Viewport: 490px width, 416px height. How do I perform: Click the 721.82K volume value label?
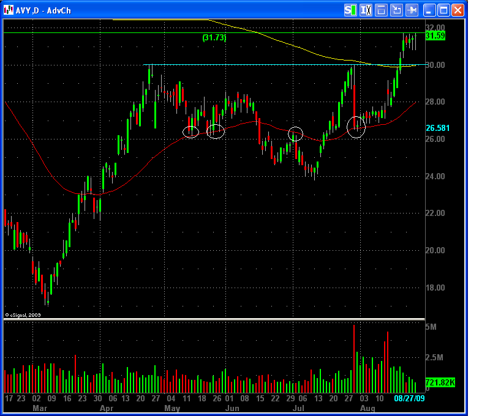pos(440,382)
